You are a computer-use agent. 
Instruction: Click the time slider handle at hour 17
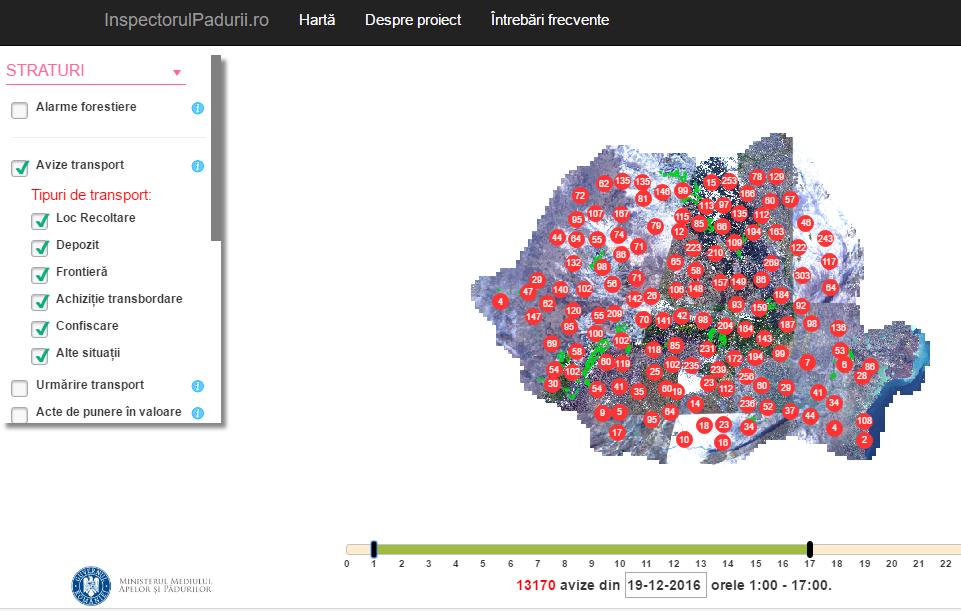click(x=810, y=549)
